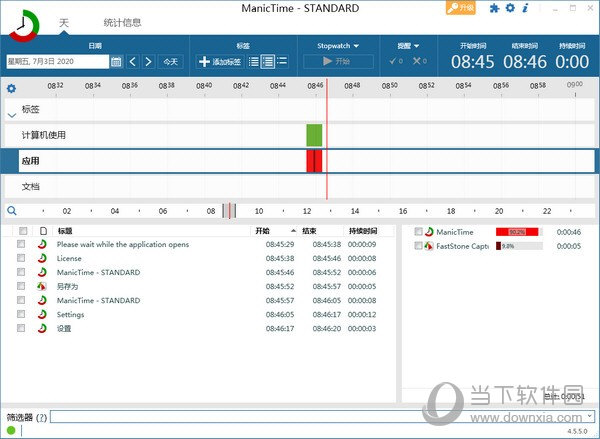600x439 pixels.
Task: Select the 文档 timeline row
Action: tap(300, 187)
